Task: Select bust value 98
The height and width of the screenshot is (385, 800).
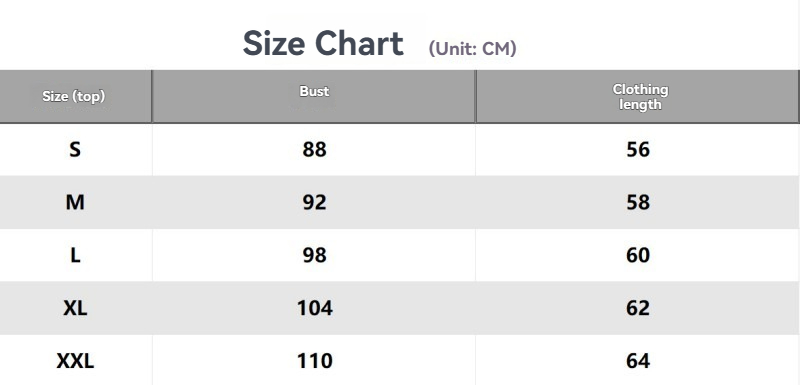Action: (x=314, y=255)
